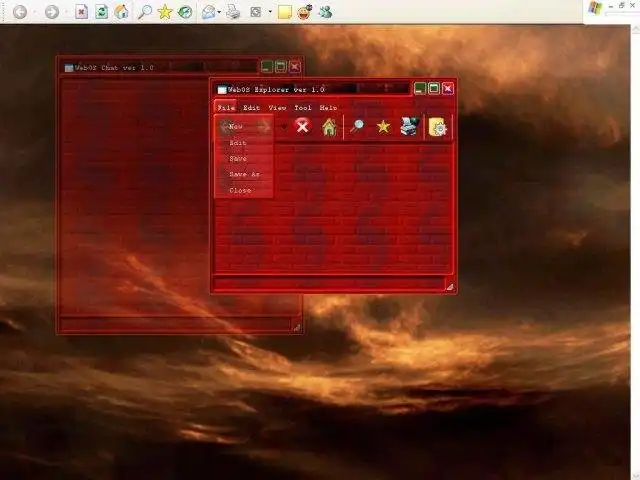The width and height of the screenshot is (640, 480).
Task: Click the WebOS Chat resize grip
Action: tap(297, 328)
